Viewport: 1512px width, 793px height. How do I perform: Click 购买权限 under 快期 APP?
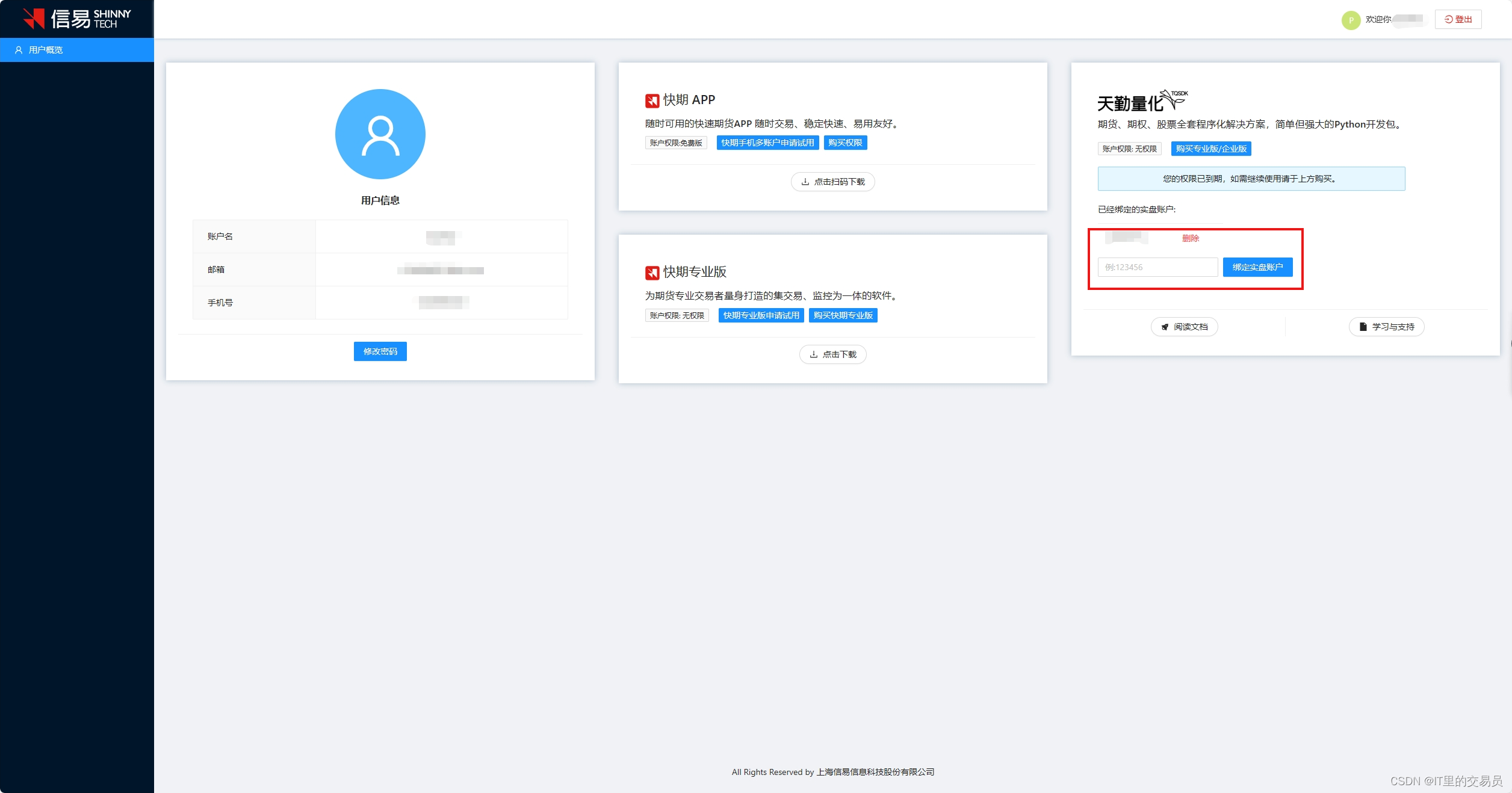pos(844,143)
